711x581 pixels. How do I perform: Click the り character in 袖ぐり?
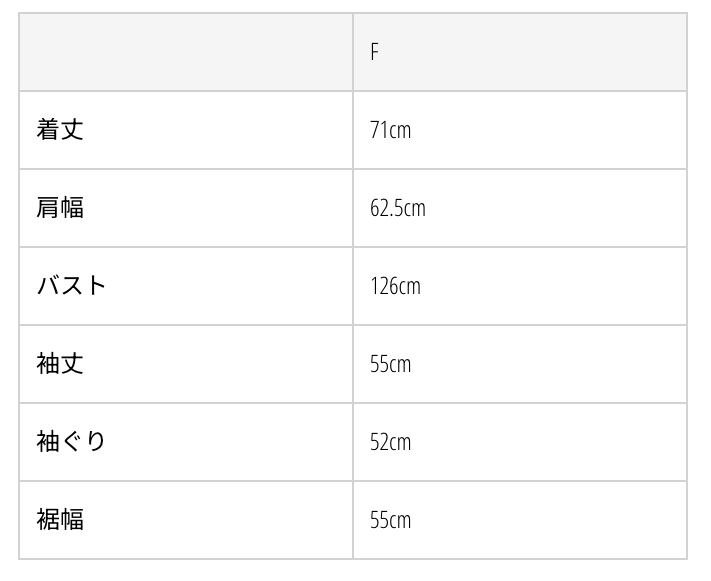[x=96, y=442]
